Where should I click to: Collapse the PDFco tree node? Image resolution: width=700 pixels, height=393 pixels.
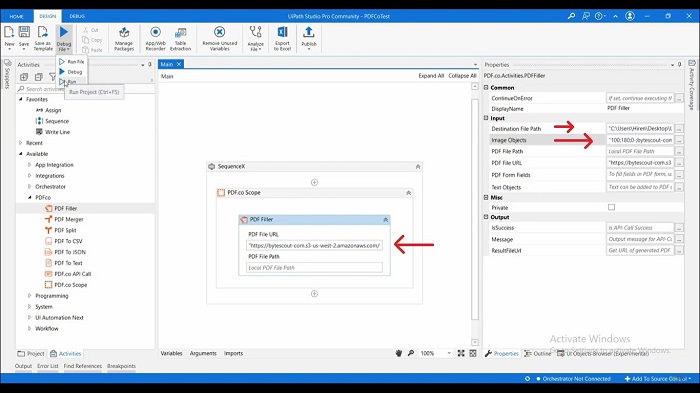tap(30, 197)
